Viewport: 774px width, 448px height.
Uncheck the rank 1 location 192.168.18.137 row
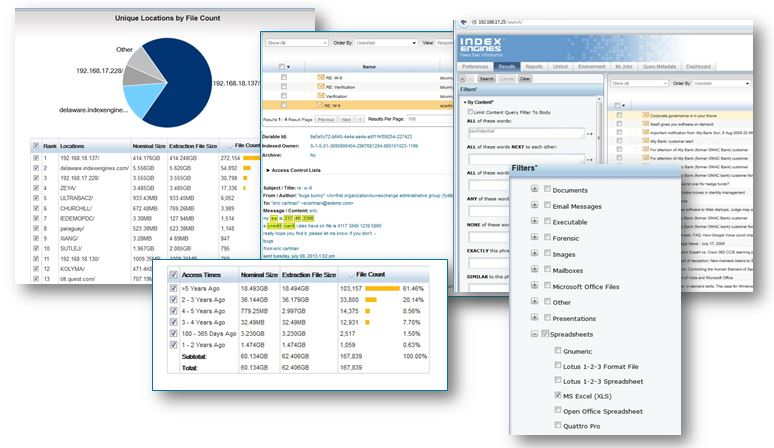(36, 158)
